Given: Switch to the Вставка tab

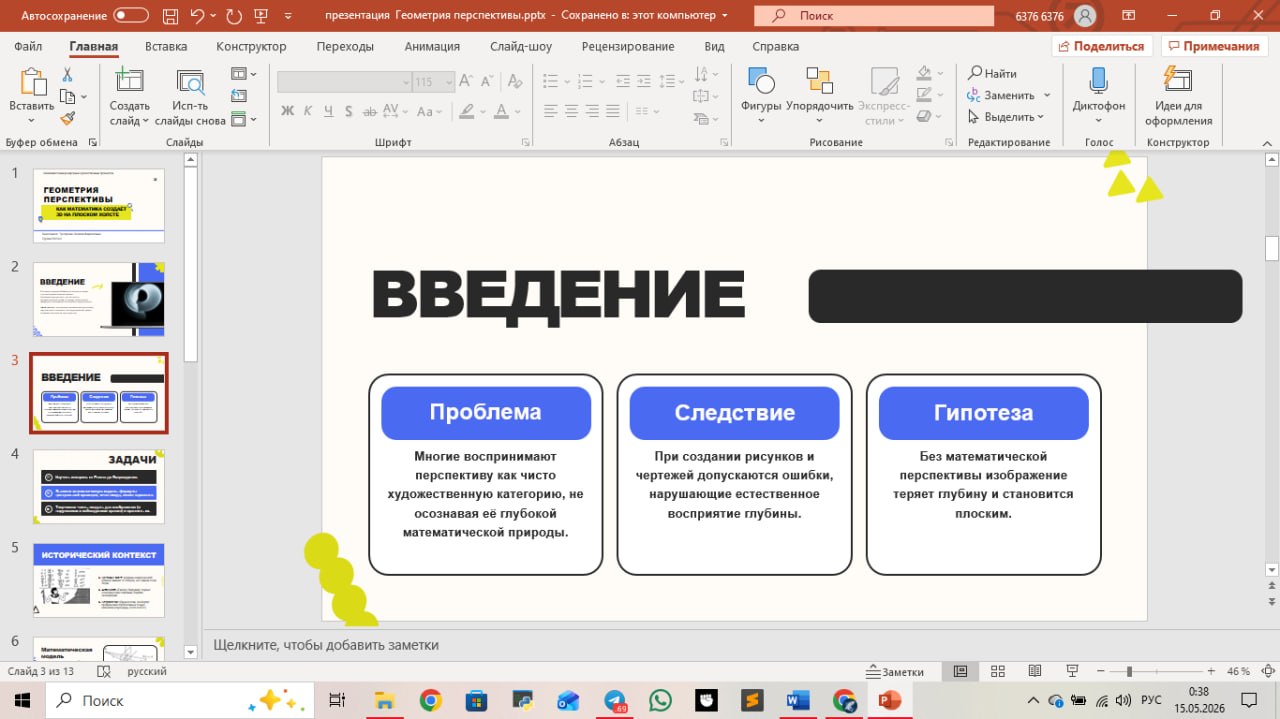Looking at the screenshot, I should (166, 47).
